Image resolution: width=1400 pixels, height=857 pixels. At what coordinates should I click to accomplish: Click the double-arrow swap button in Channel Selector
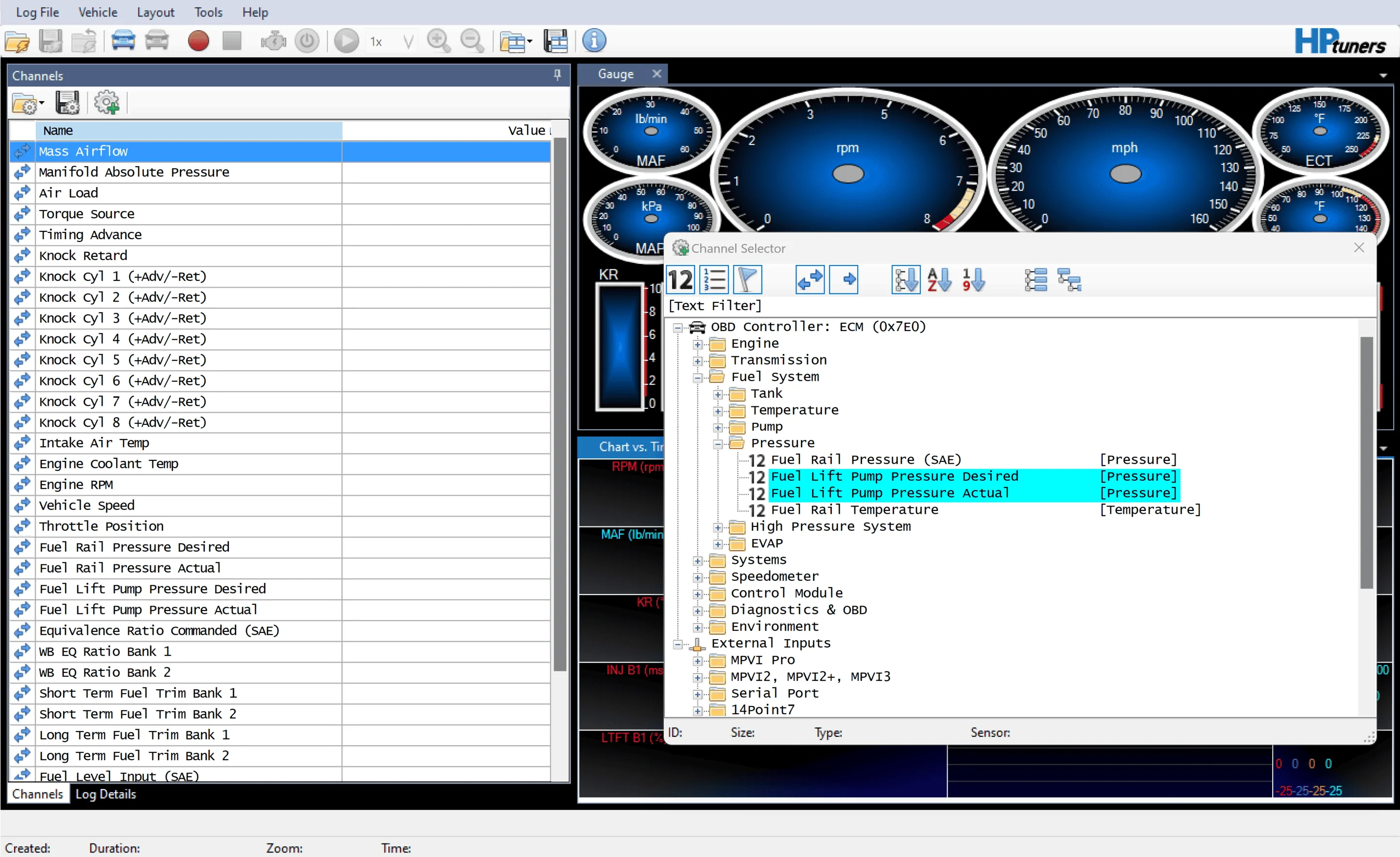810,280
